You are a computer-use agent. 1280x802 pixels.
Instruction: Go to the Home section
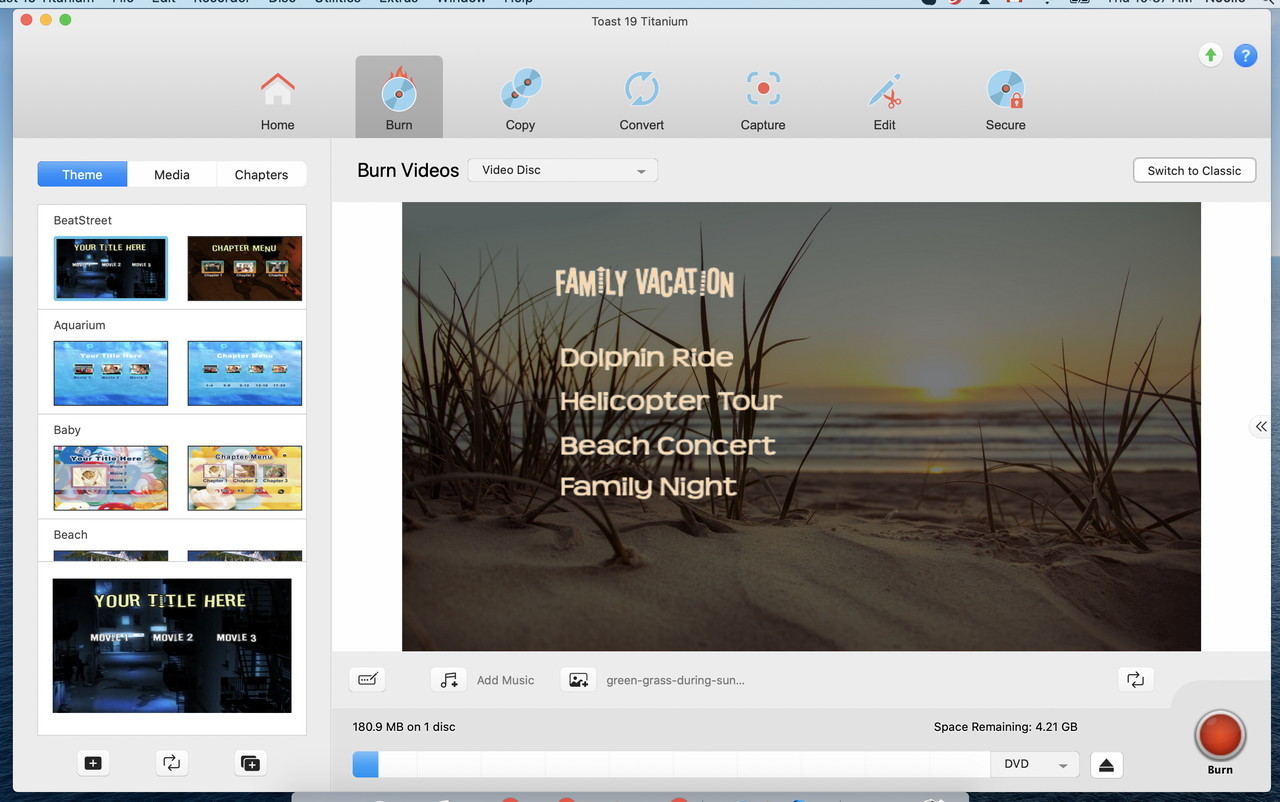[x=278, y=97]
